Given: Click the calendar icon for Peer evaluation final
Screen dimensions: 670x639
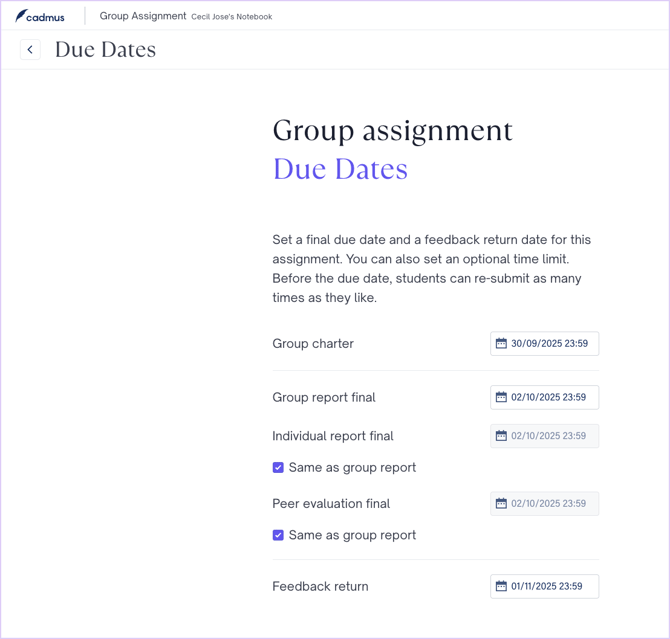Looking at the screenshot, I should (501, 504).
